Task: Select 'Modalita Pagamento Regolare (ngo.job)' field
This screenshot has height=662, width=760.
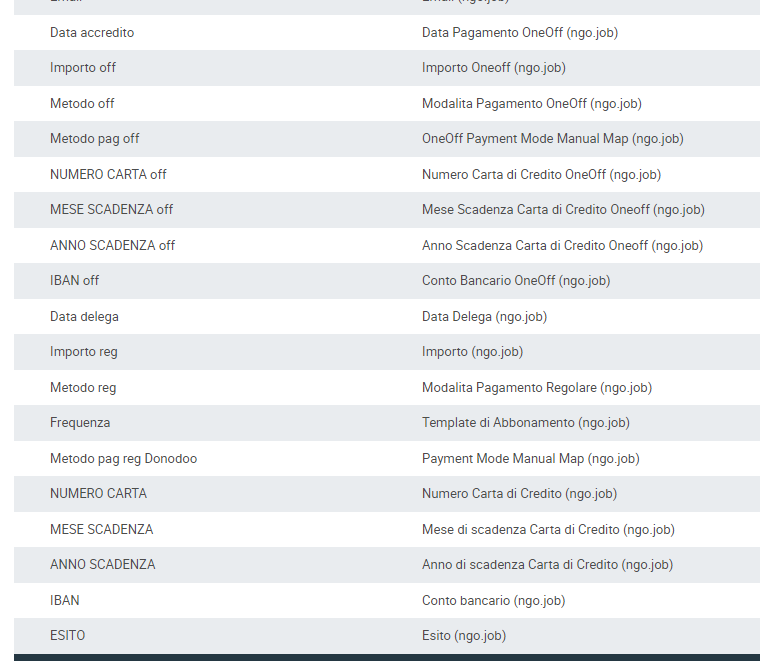Action: [536, 388]
